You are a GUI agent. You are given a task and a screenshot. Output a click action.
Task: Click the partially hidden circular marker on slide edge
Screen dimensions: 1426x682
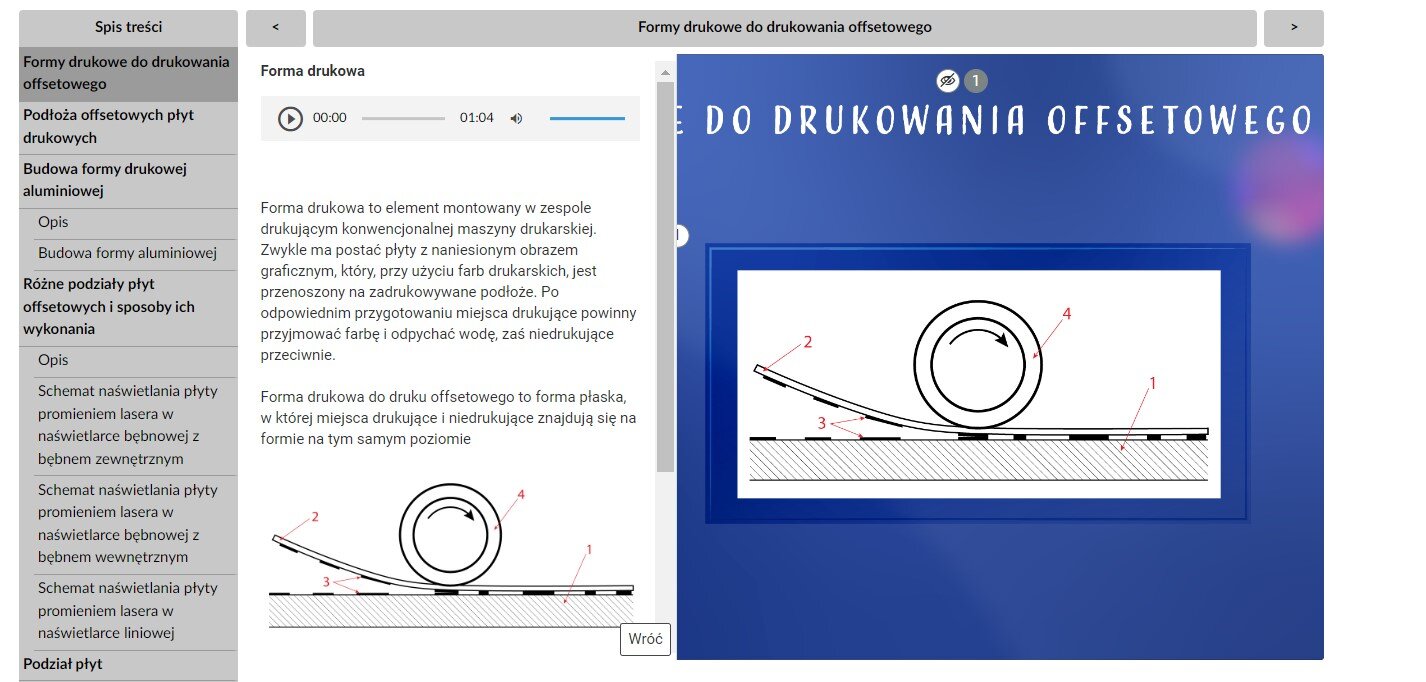click(683, 235)
